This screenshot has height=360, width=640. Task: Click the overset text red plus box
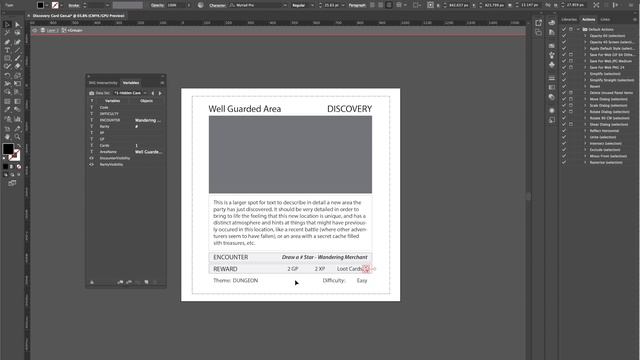(366, 269)
